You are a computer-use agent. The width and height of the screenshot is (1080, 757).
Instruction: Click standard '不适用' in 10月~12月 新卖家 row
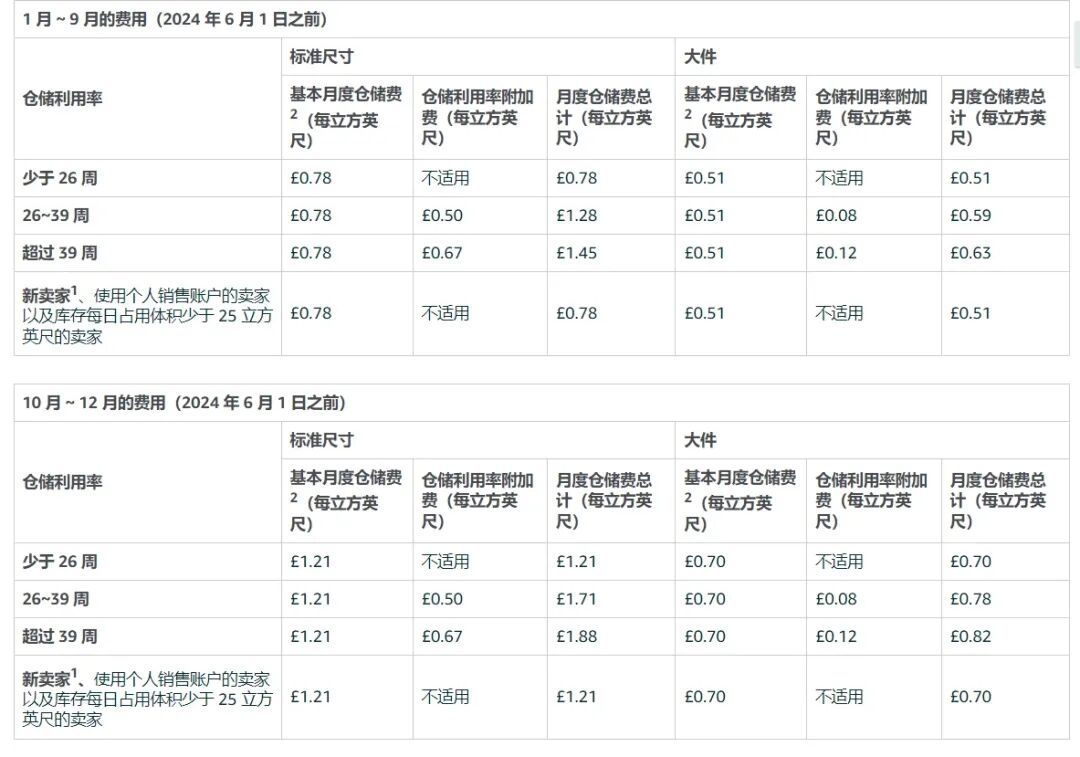[445, 696]
